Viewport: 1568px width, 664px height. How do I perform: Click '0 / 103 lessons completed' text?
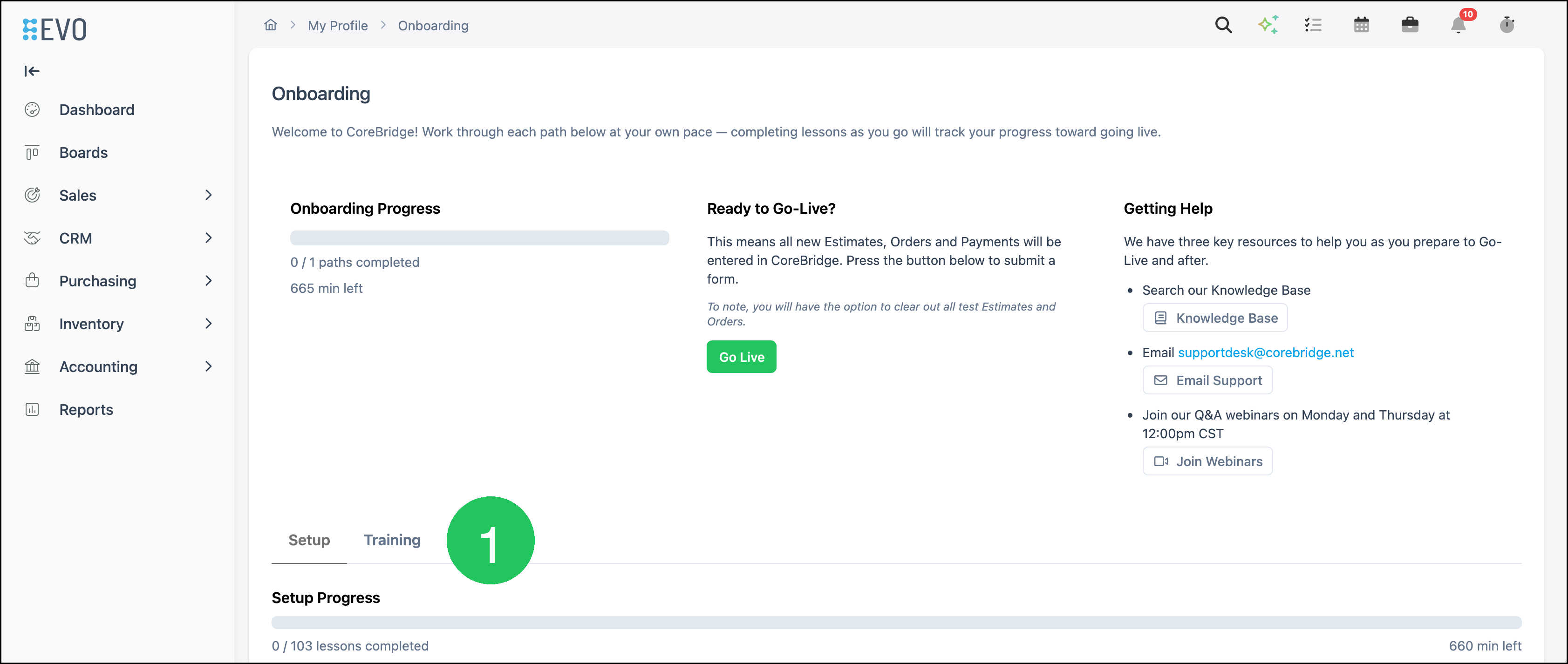[x=350, y=646]
